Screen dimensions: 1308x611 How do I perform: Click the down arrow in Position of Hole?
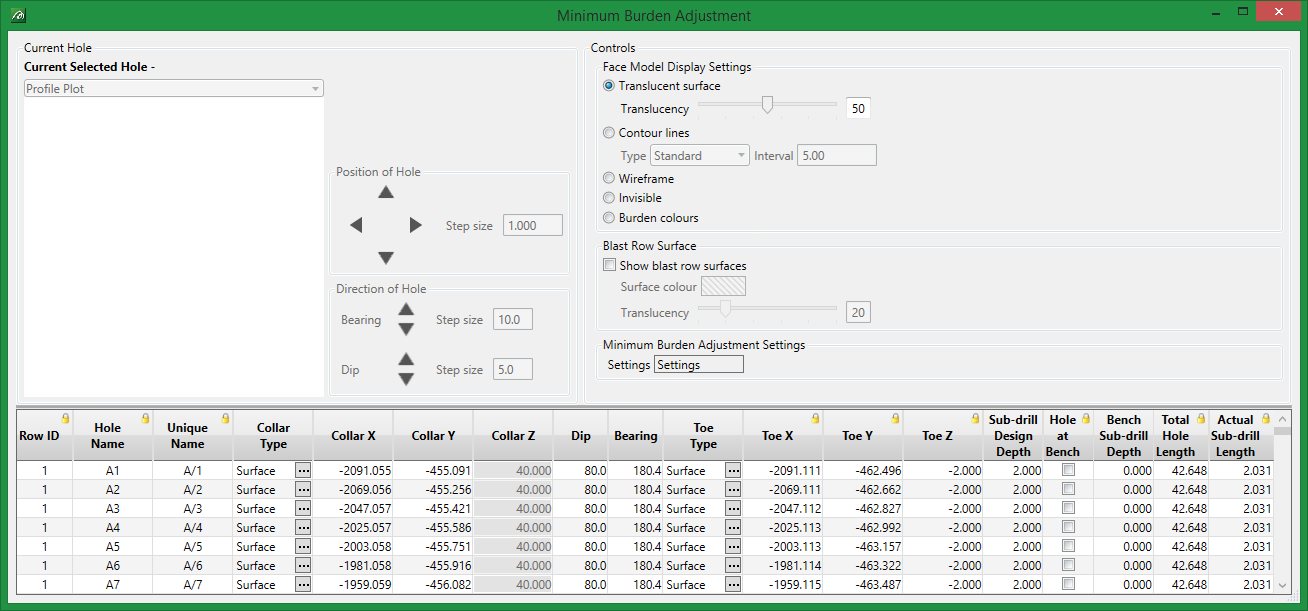point(385,258)
